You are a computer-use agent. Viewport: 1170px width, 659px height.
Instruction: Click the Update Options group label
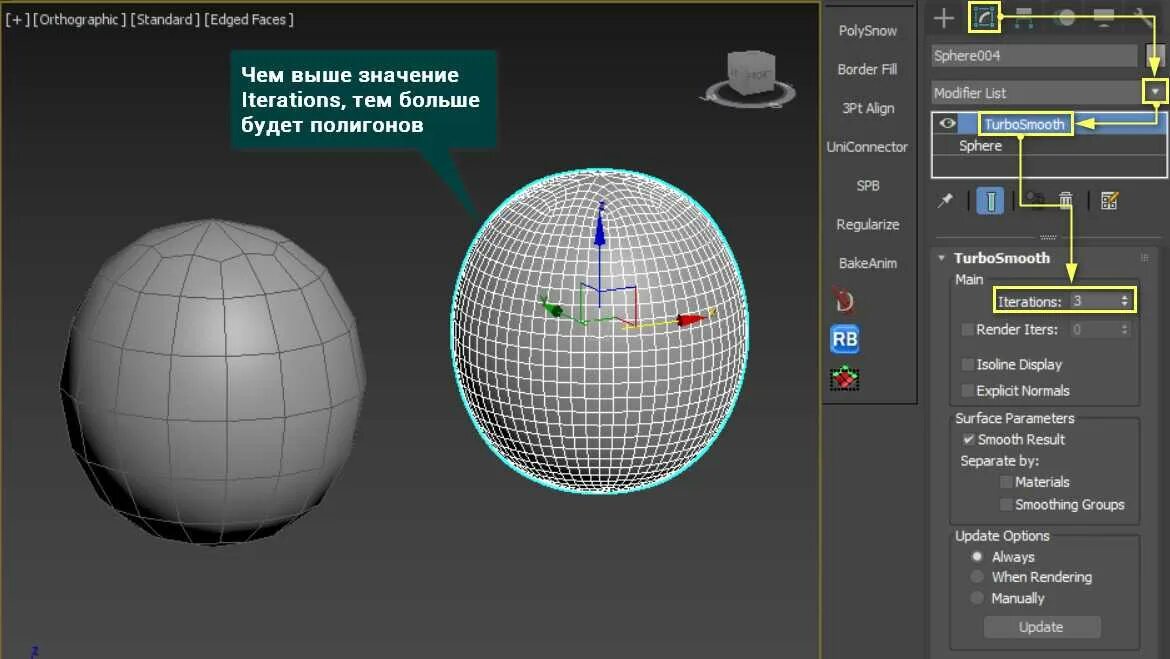pos(1002,536)
